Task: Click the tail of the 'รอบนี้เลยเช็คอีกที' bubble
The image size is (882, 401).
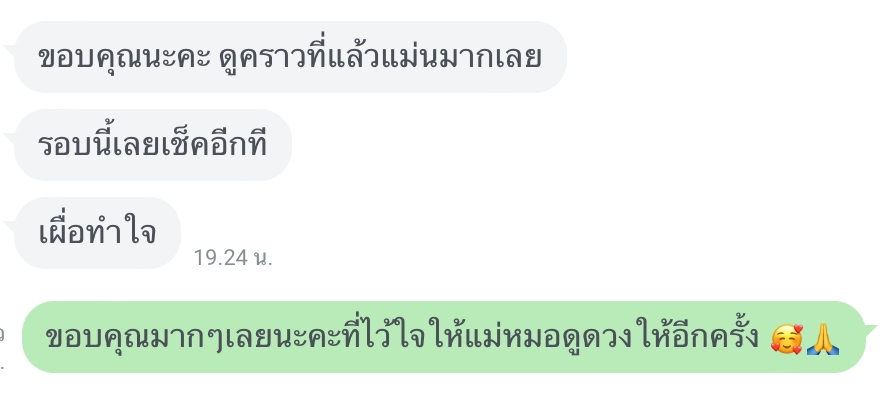Action: pyautogui.click(x=9, y=138)
